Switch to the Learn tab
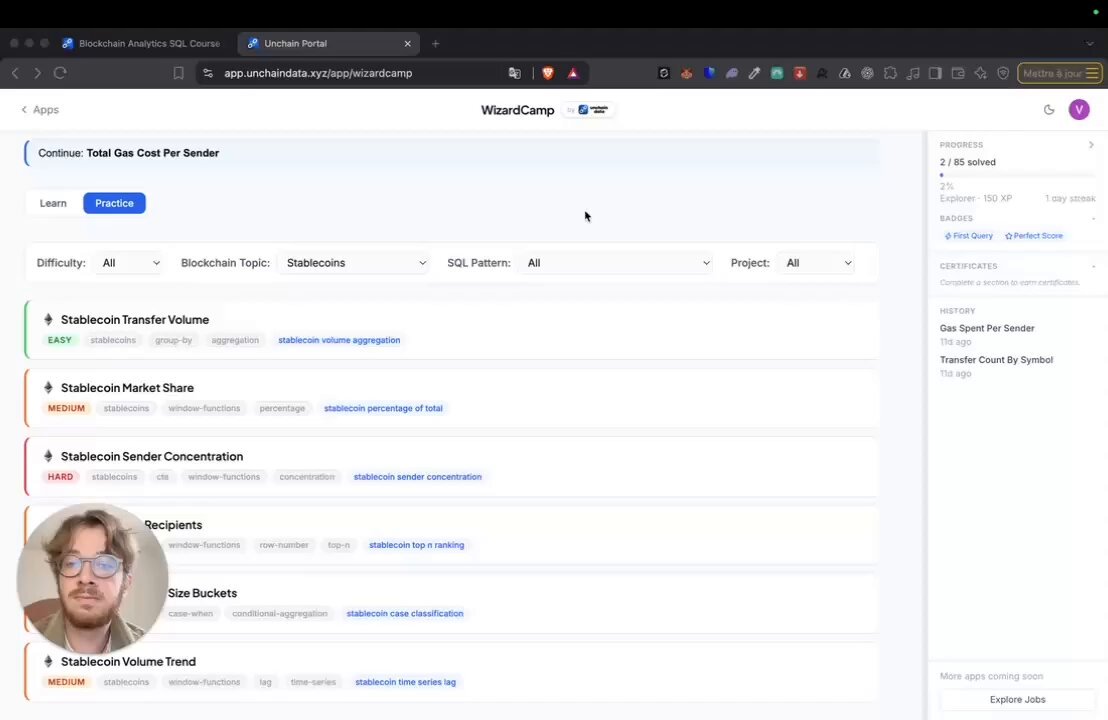Screen dimensions: 1108x720 click(x=53, y=203)
